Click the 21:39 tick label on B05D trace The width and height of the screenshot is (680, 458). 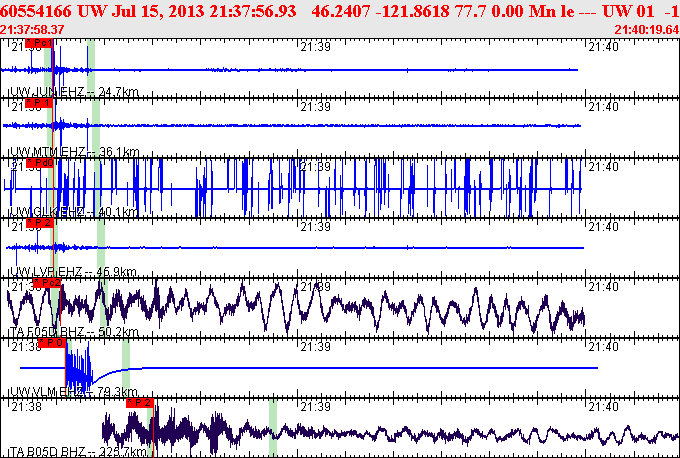316,406
